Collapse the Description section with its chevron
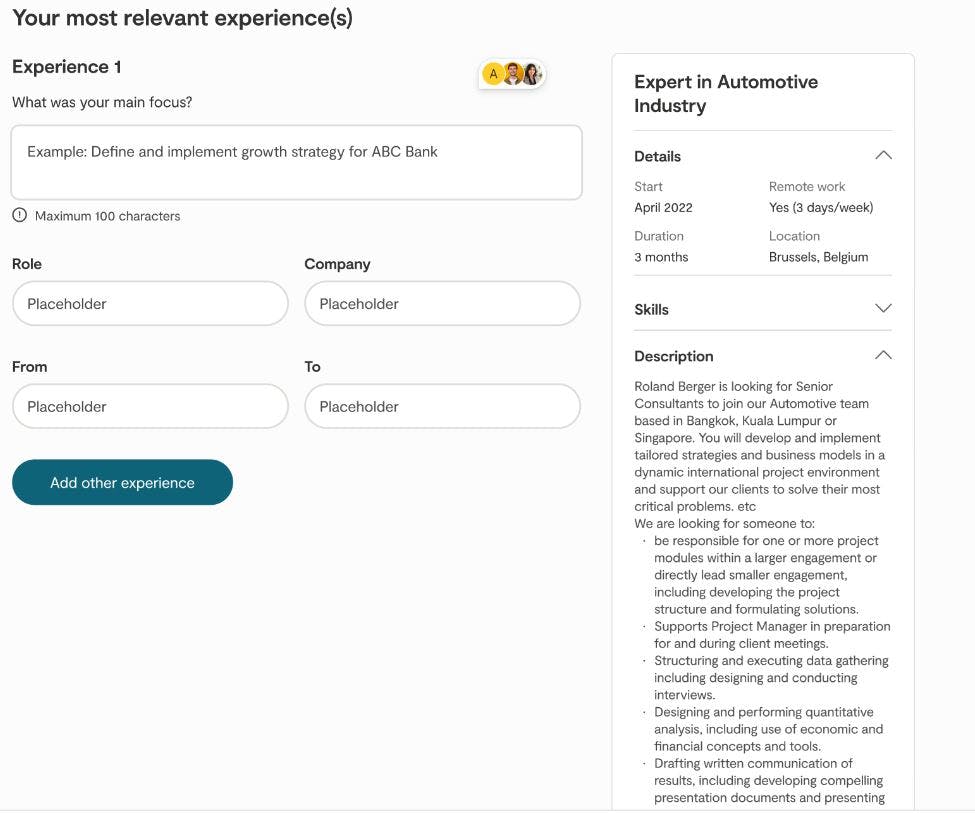This screenshot has height=814, width=975. (x=883, y=356)
